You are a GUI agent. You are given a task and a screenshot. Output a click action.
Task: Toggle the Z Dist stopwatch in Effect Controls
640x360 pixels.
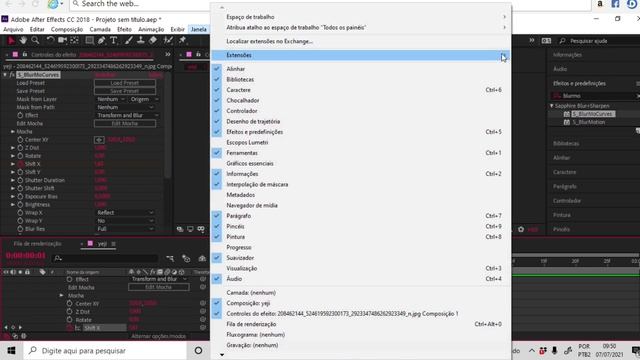point(20,148)
